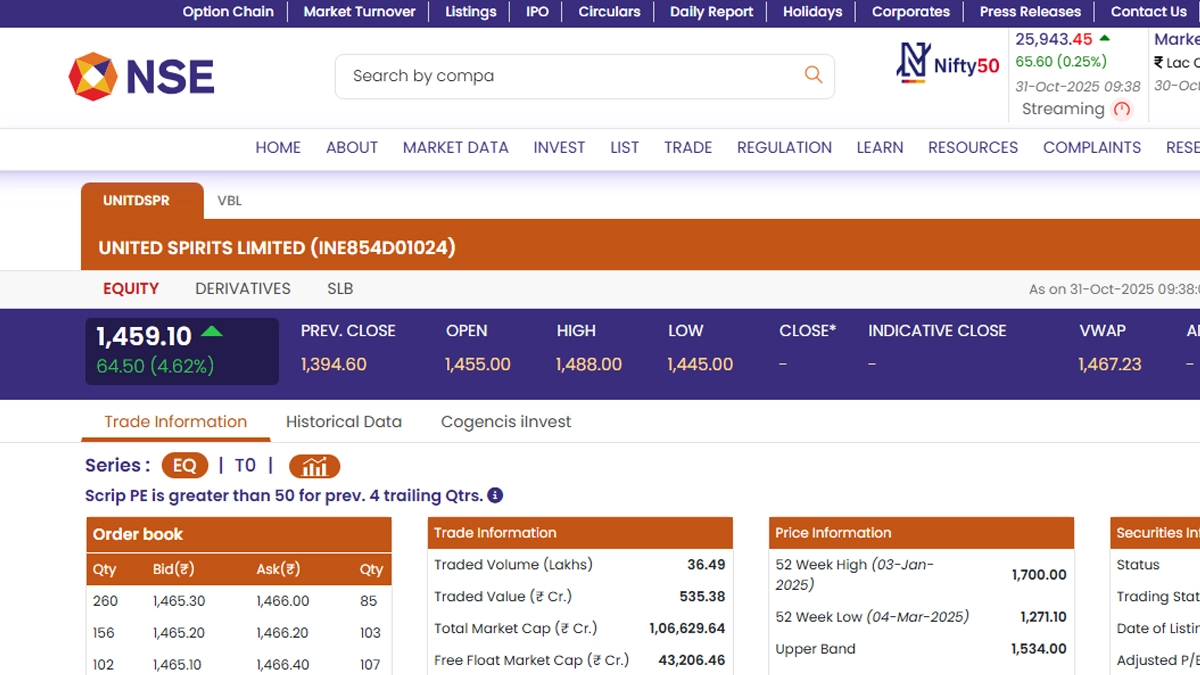Open the Option Chain link

click(228, 12)
